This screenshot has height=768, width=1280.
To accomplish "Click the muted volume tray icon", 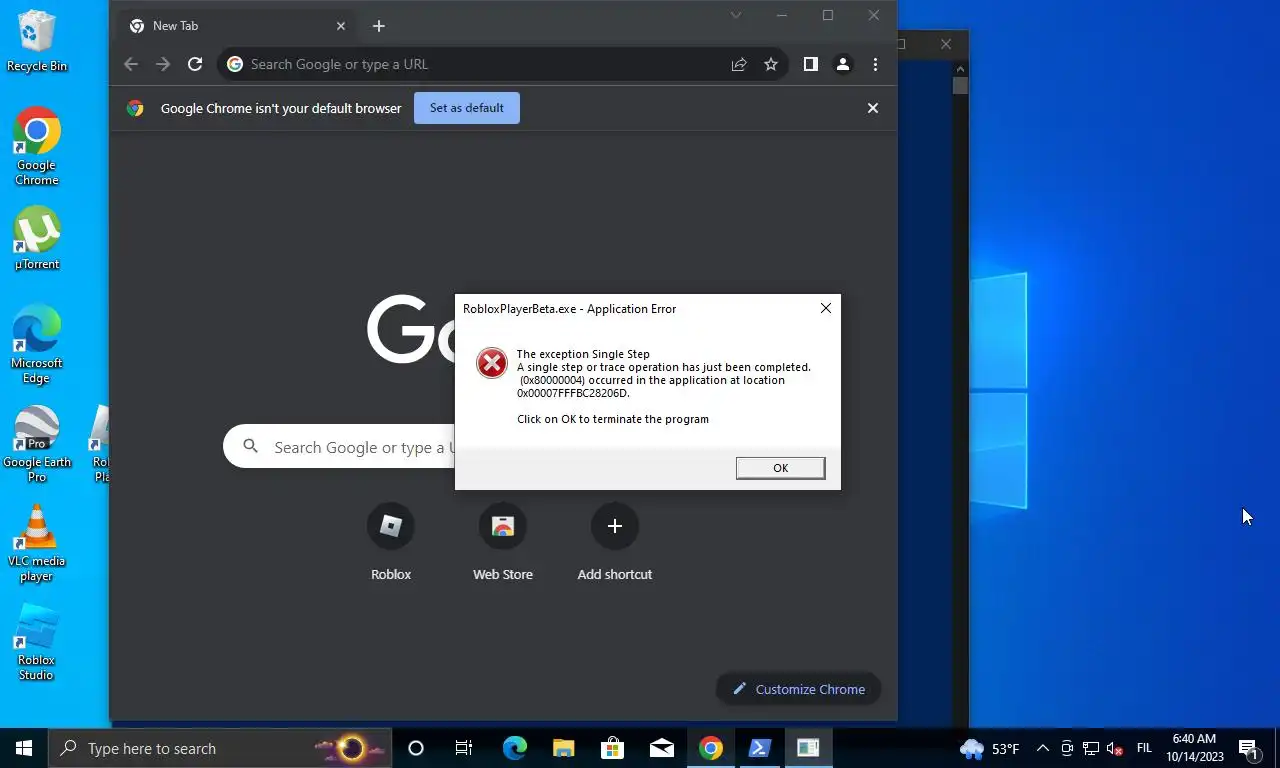I will [x=1115, y=748].
